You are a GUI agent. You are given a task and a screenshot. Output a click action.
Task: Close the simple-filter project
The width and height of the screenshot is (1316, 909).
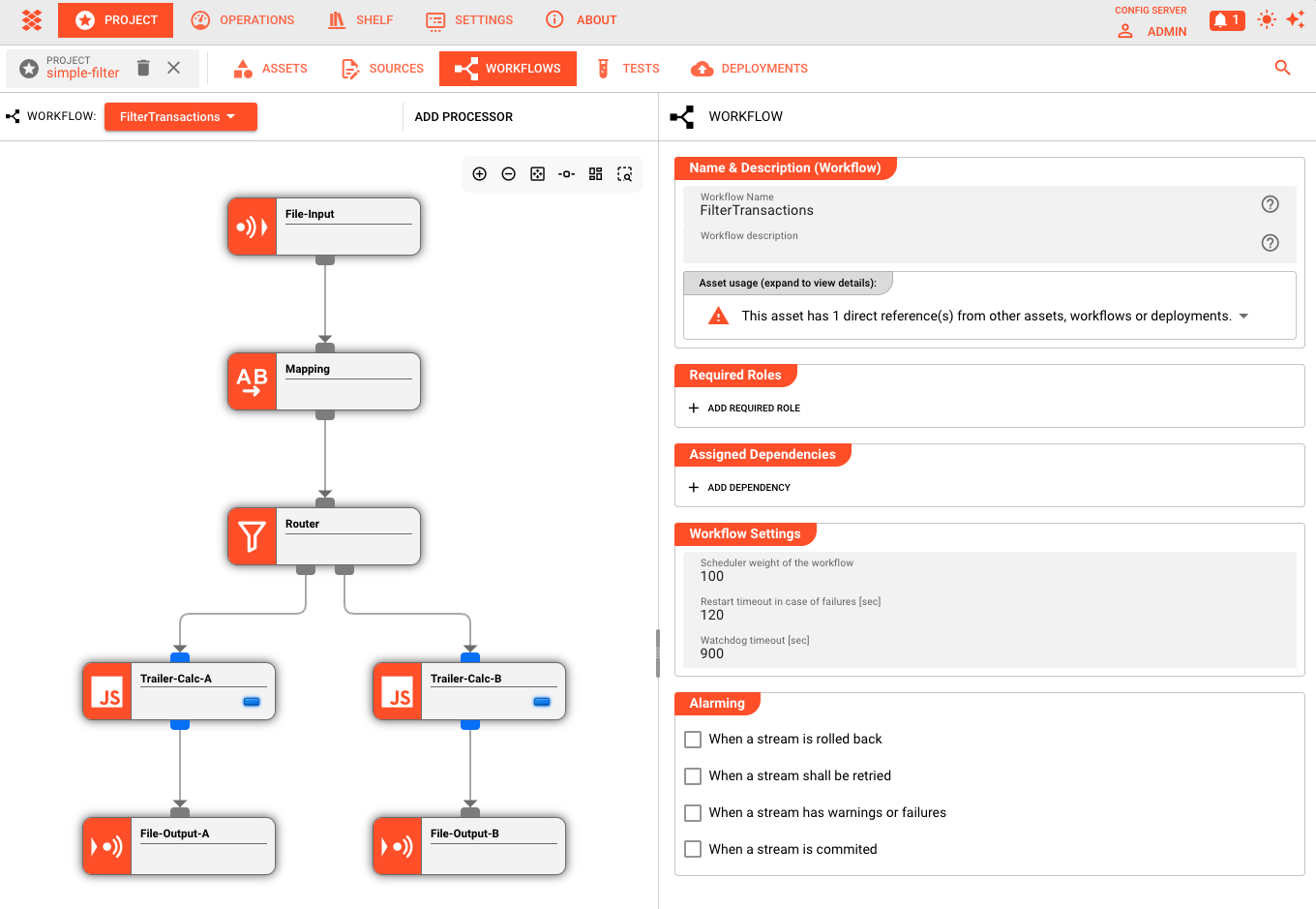click(173, 68)
